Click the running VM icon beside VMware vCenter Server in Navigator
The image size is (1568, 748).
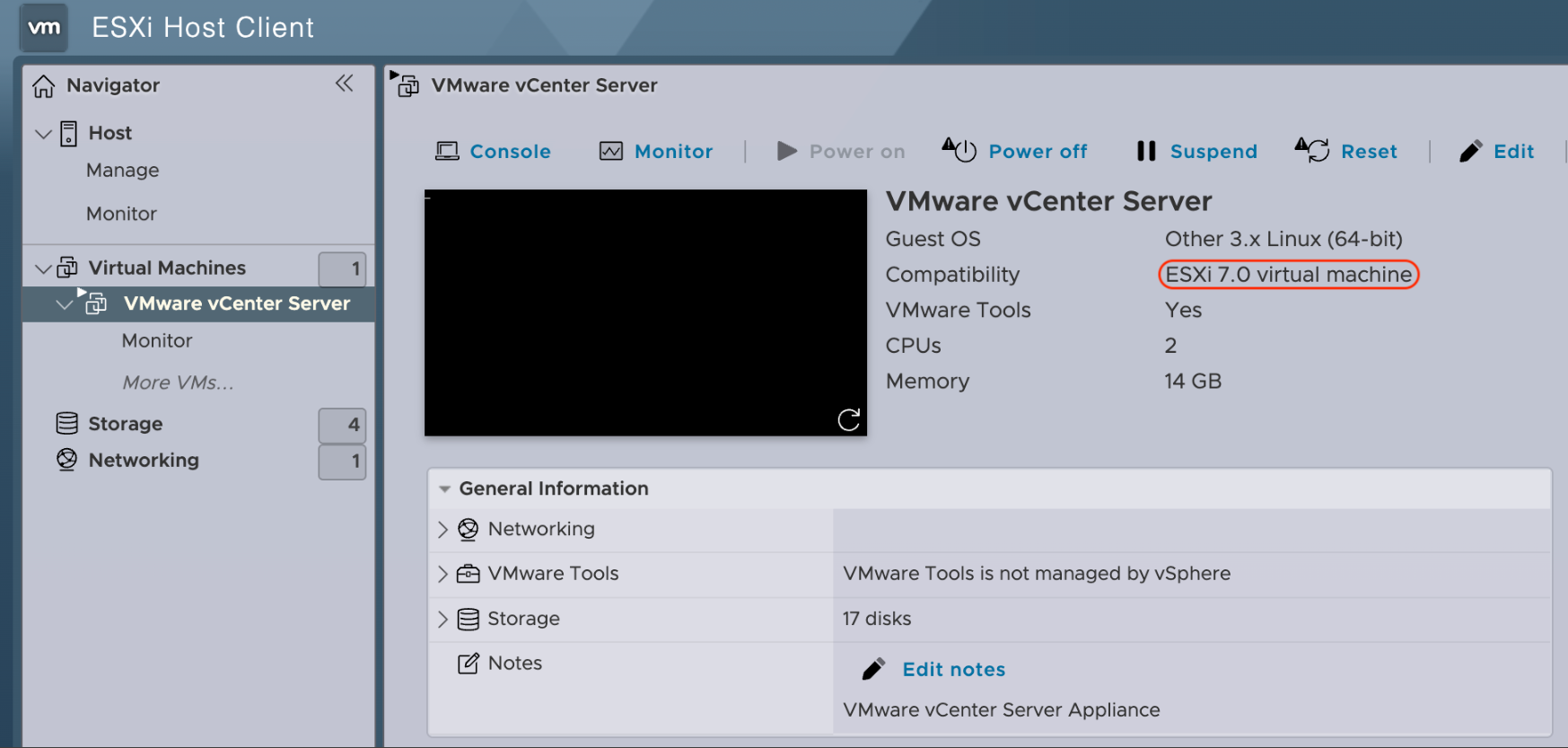(93, 302)
